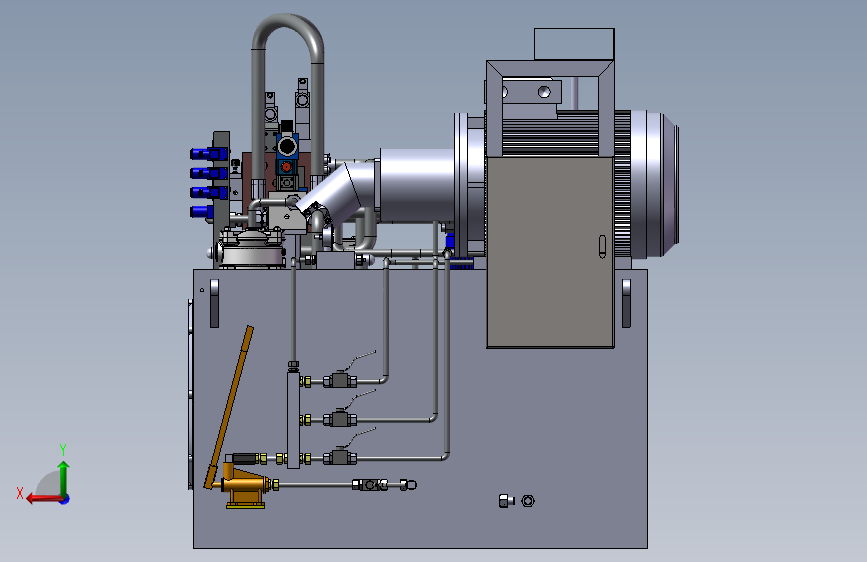Click the green Y axis of the orientation triad
The image size is (867, 562).
coord(64,478)
